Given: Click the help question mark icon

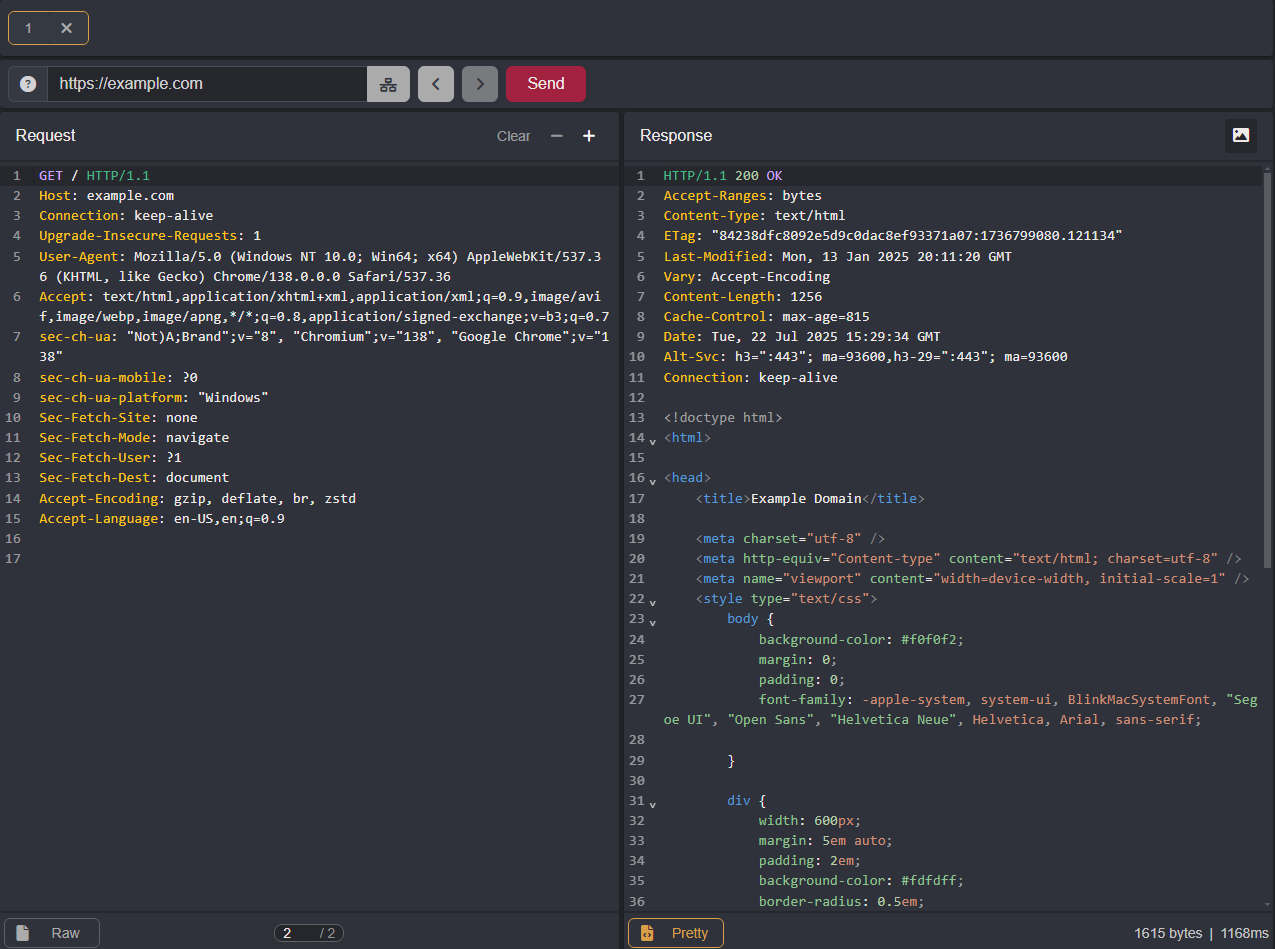Looking at the screenshot, I should pos(28,84).
